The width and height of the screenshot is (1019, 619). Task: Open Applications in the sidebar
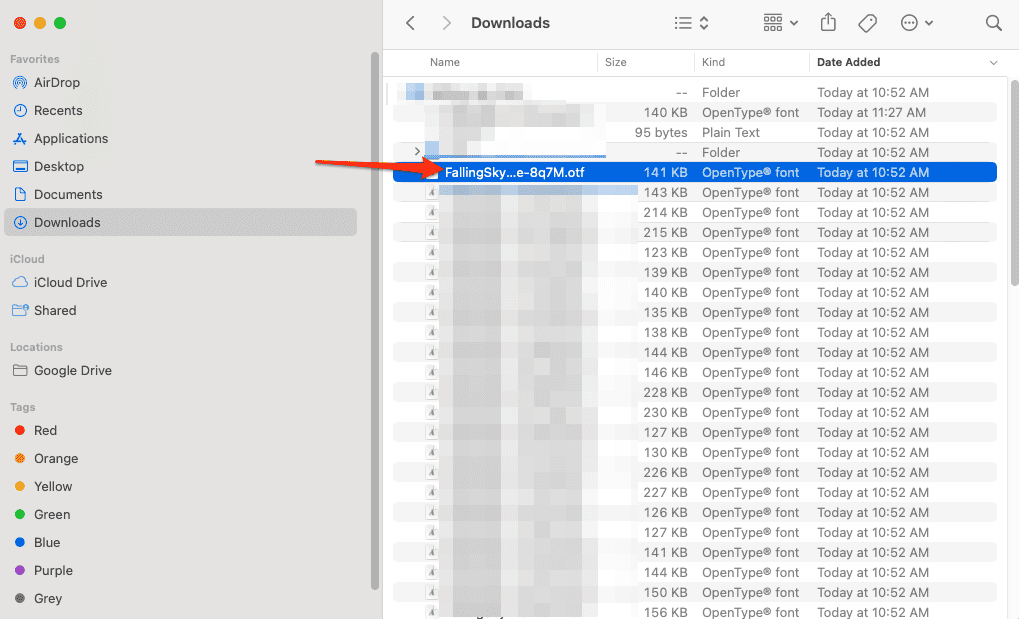pyautogui.click(x=70, y=139)
